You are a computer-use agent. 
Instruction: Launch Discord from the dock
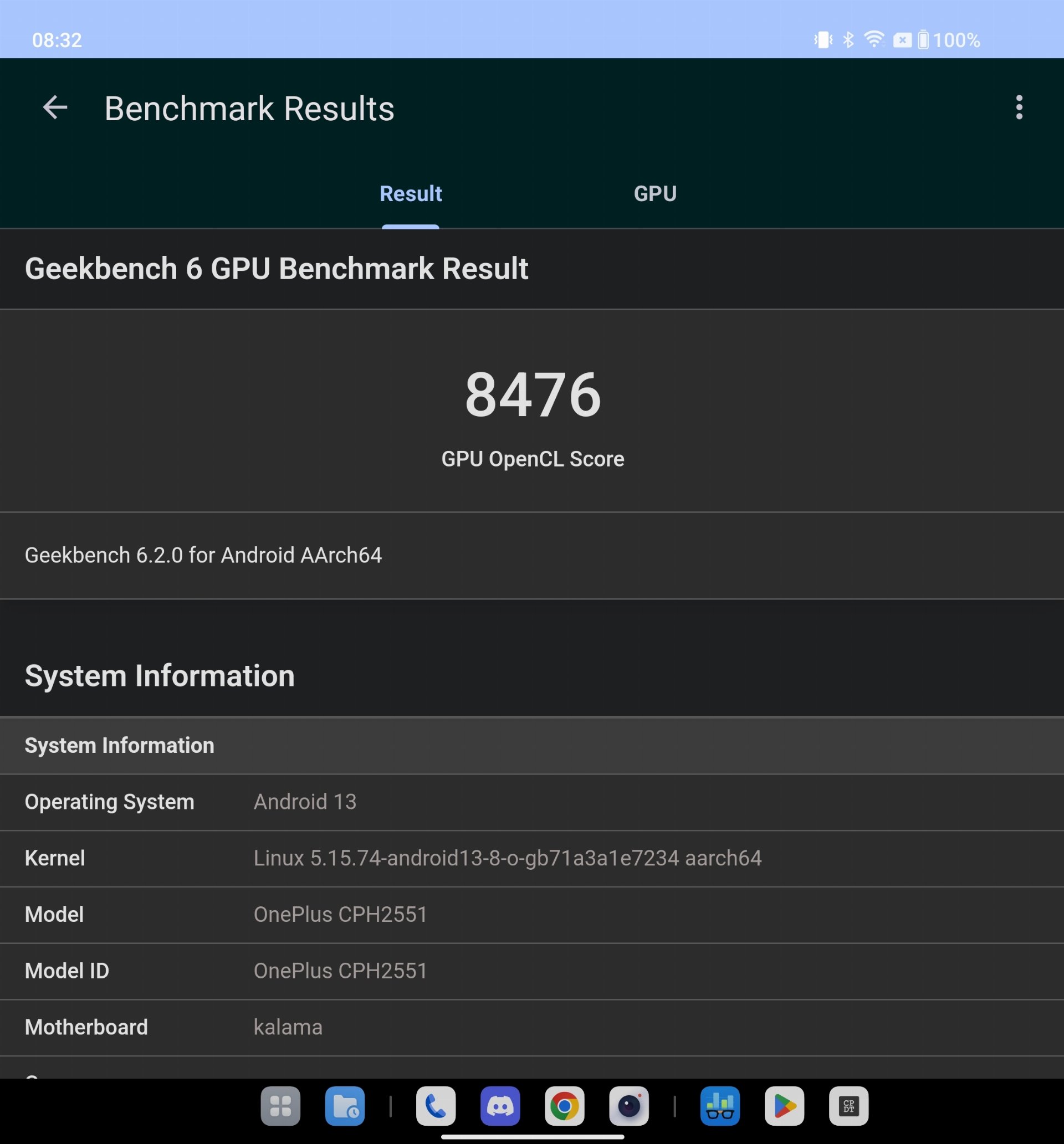500,1105
